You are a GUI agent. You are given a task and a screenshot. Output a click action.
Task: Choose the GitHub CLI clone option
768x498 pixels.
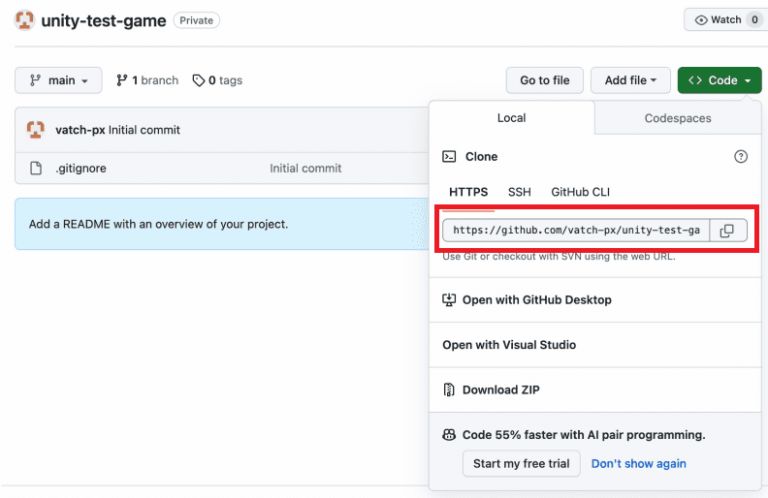(580, 192)
